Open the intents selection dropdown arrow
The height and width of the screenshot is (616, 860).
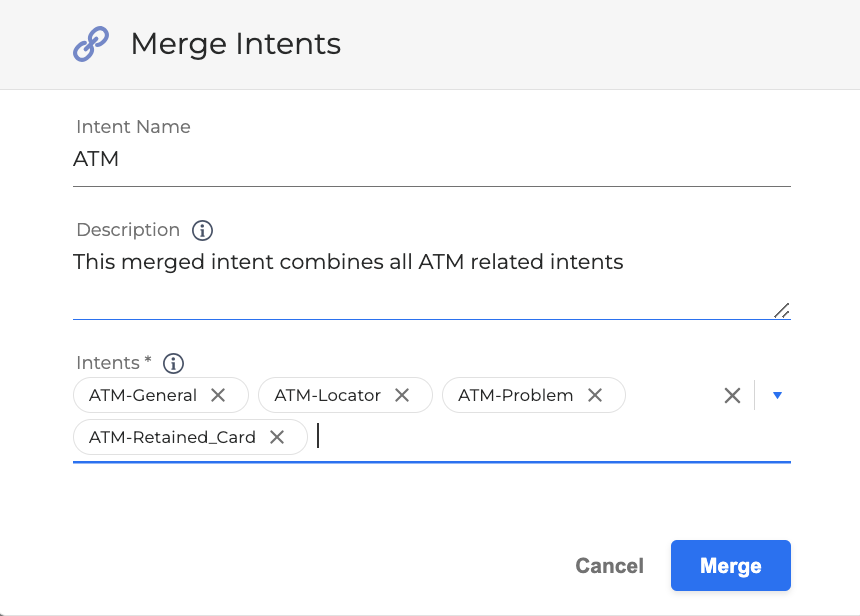pyautogui.click(x=777, y=395)
